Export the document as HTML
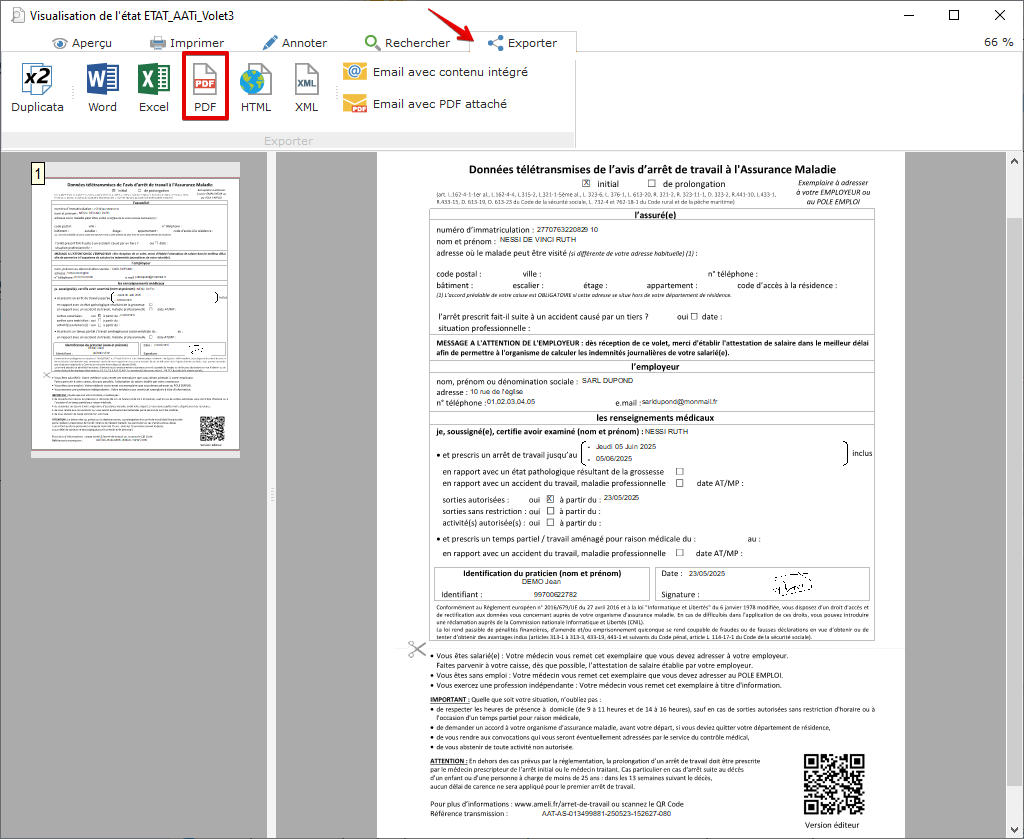 pos(256,88)
